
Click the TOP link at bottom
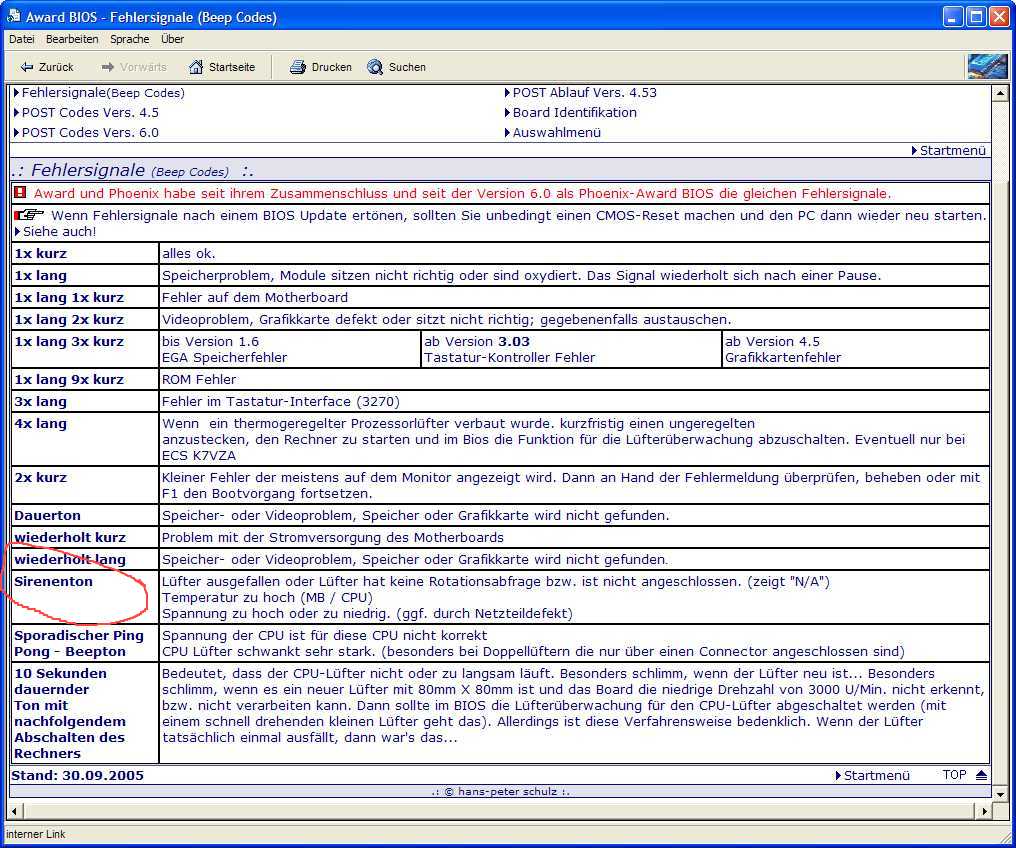pos(954,775)
